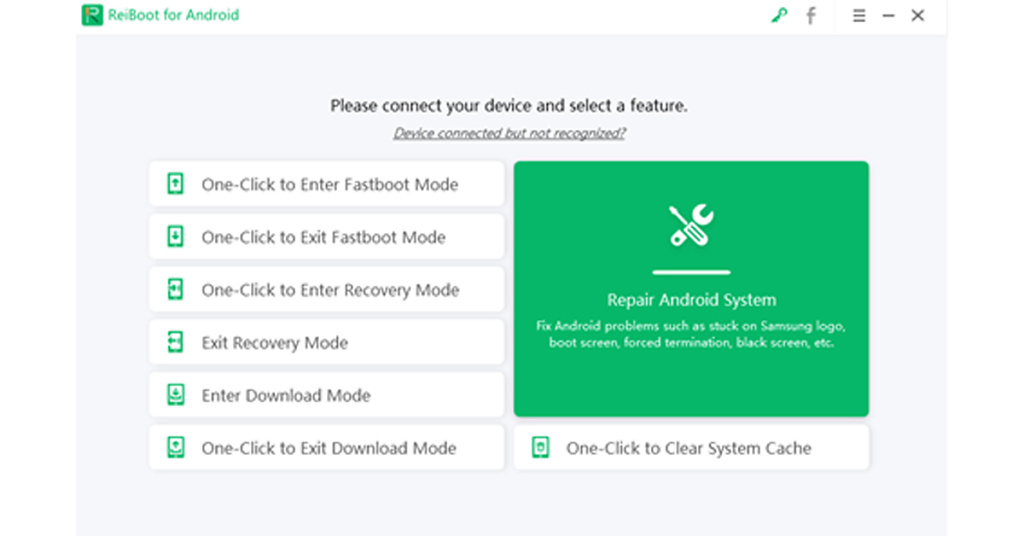Click the Exit Recovery Mode phone icon
Screen dimensions: 1024x536
click(x=176, y=343)
